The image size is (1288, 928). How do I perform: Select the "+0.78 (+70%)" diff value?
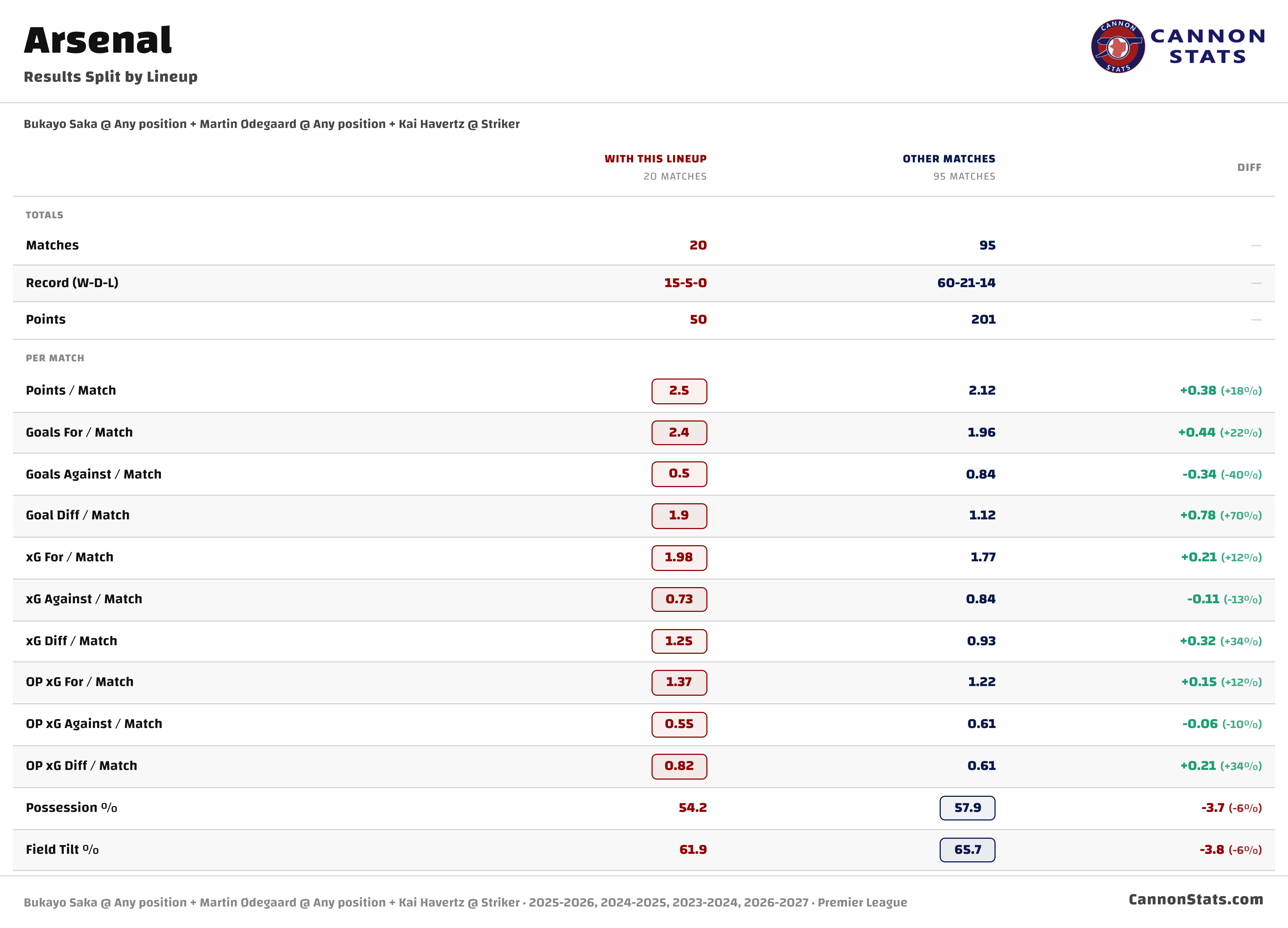pos(1221,516)
